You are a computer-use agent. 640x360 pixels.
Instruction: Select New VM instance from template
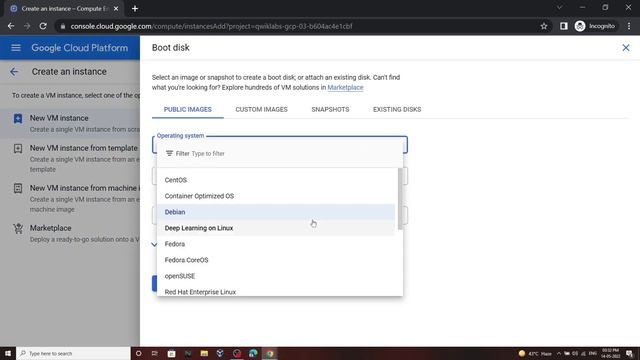(x=70, y=158)
